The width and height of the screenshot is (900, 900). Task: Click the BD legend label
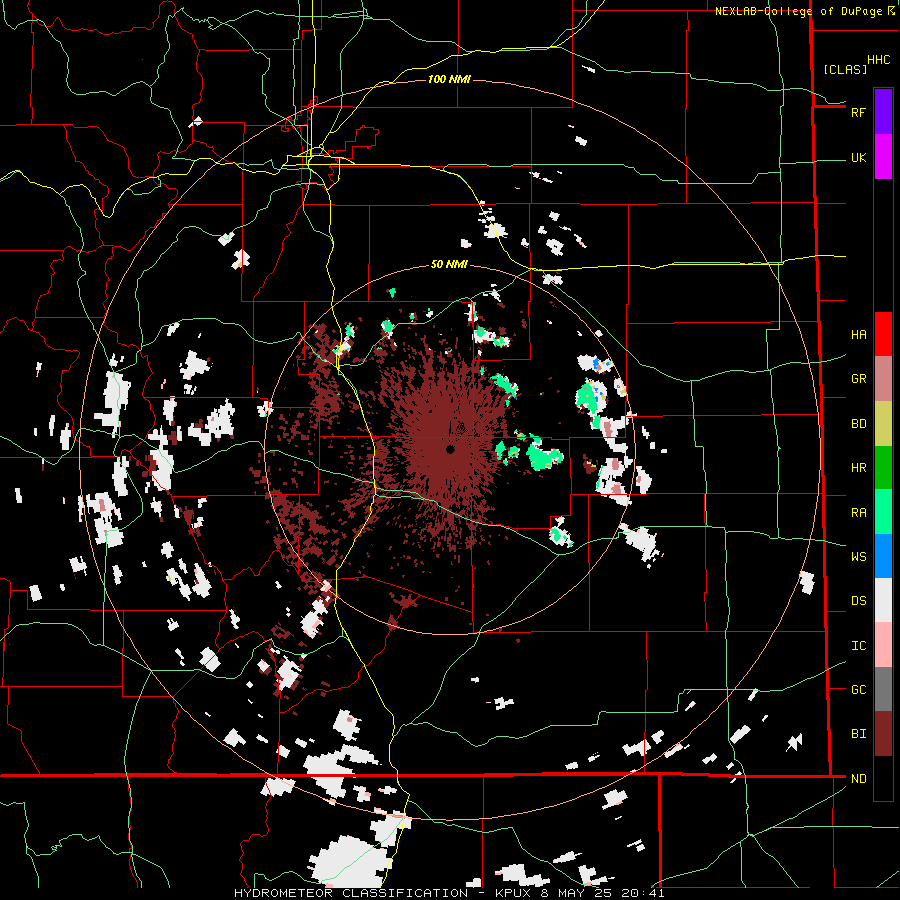[x=858, y=424]
